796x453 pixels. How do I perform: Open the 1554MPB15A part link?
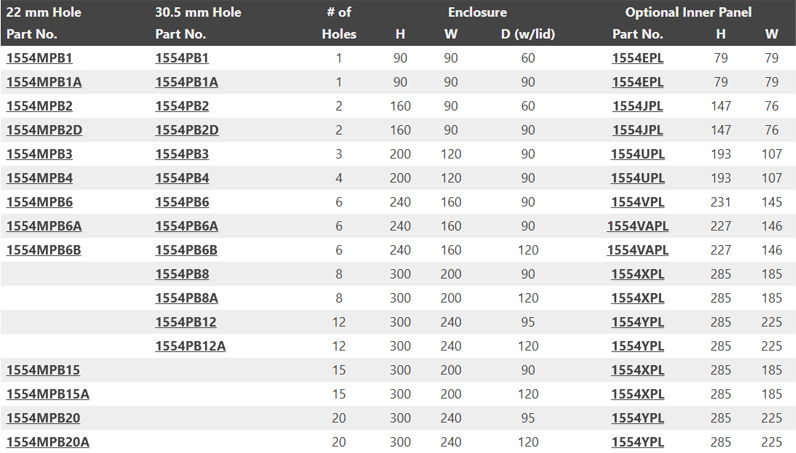[48, 394]
